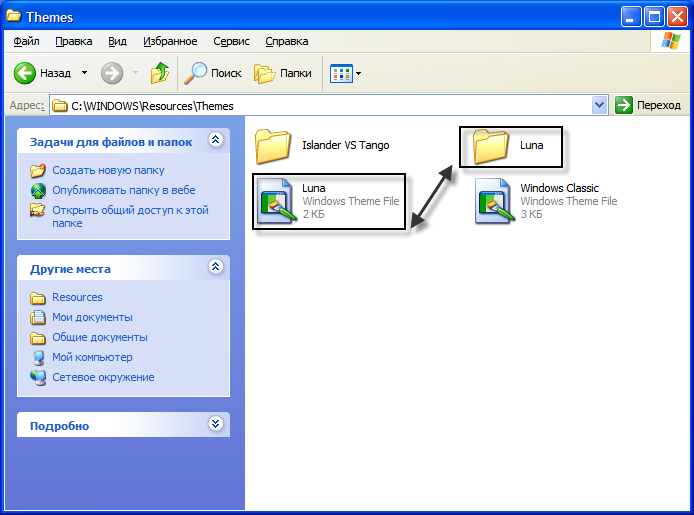Click the Общие документы folder icon
This screenshot has height=515, width=694.
[x=38, y=338]
